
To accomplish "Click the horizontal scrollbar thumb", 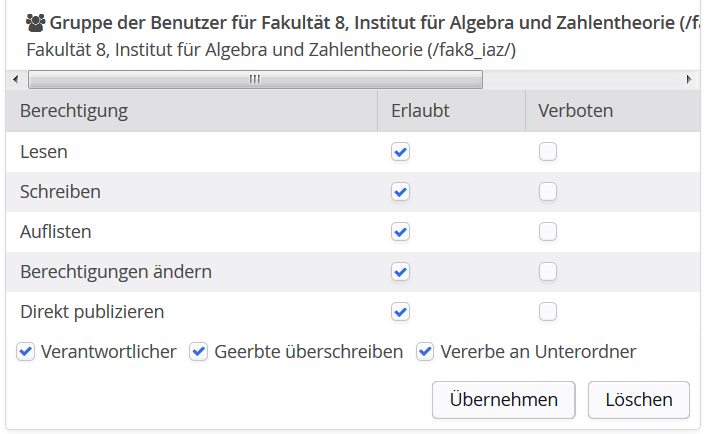I will click(255, 80).
